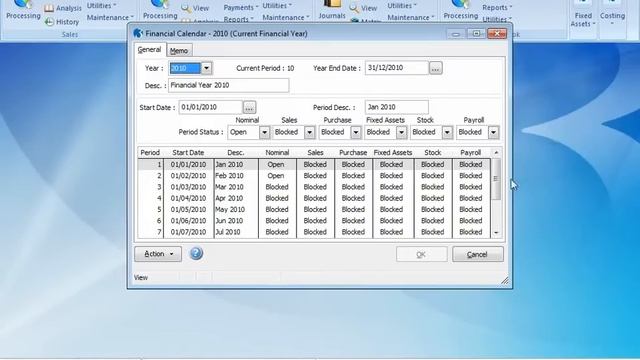Click the Year End Date field 31/12/2010
This screenshot has width=640, height=360.
click(x=396, y=68)
